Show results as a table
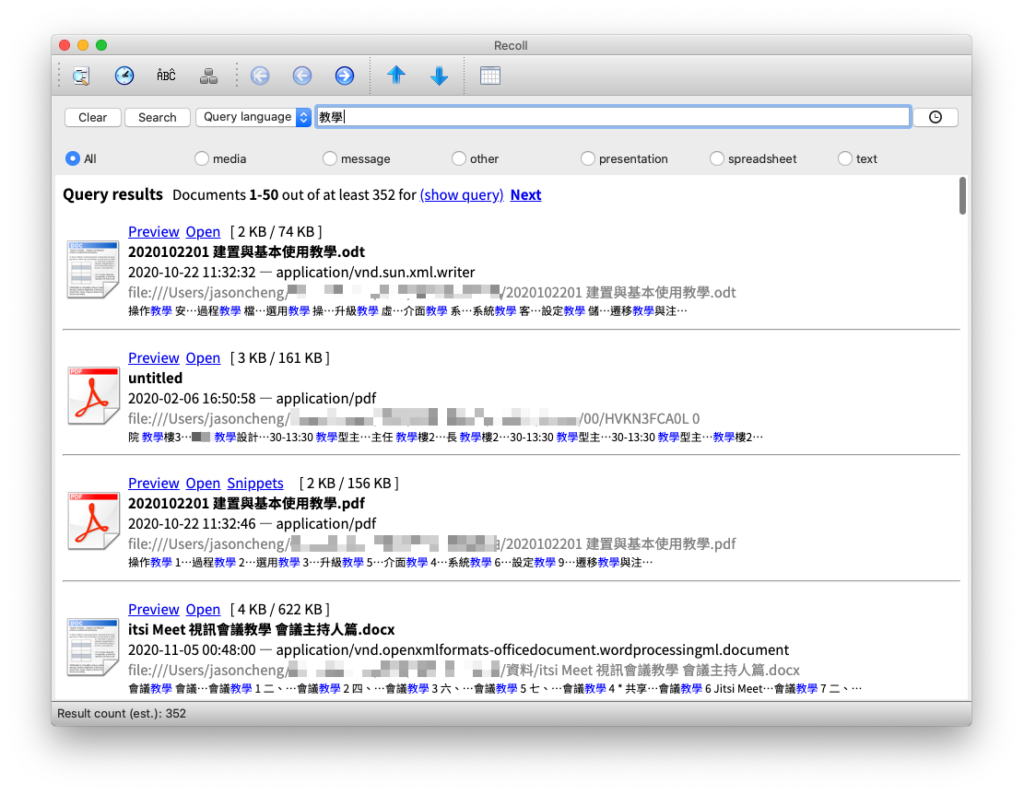This screenshot has height=794, width=1024. coord(490,76)
